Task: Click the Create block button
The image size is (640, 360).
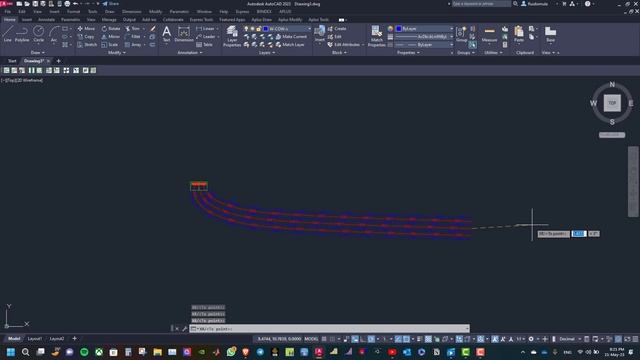Action: [x=337, y=29]
